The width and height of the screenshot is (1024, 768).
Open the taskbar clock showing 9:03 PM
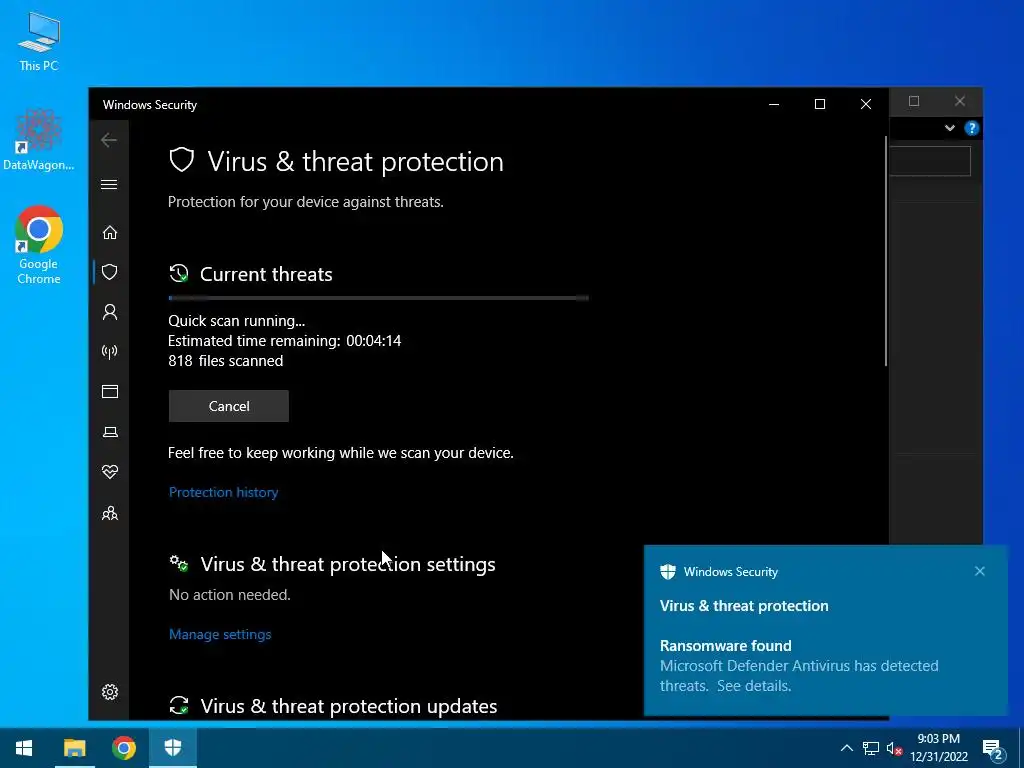[x=939, y=748]
